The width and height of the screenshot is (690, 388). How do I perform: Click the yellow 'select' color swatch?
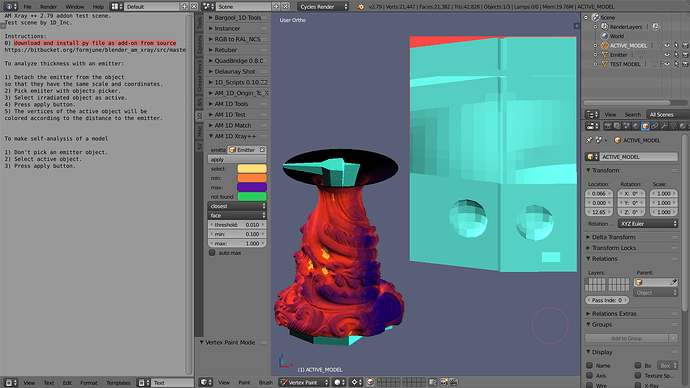[x=252, y=168]
